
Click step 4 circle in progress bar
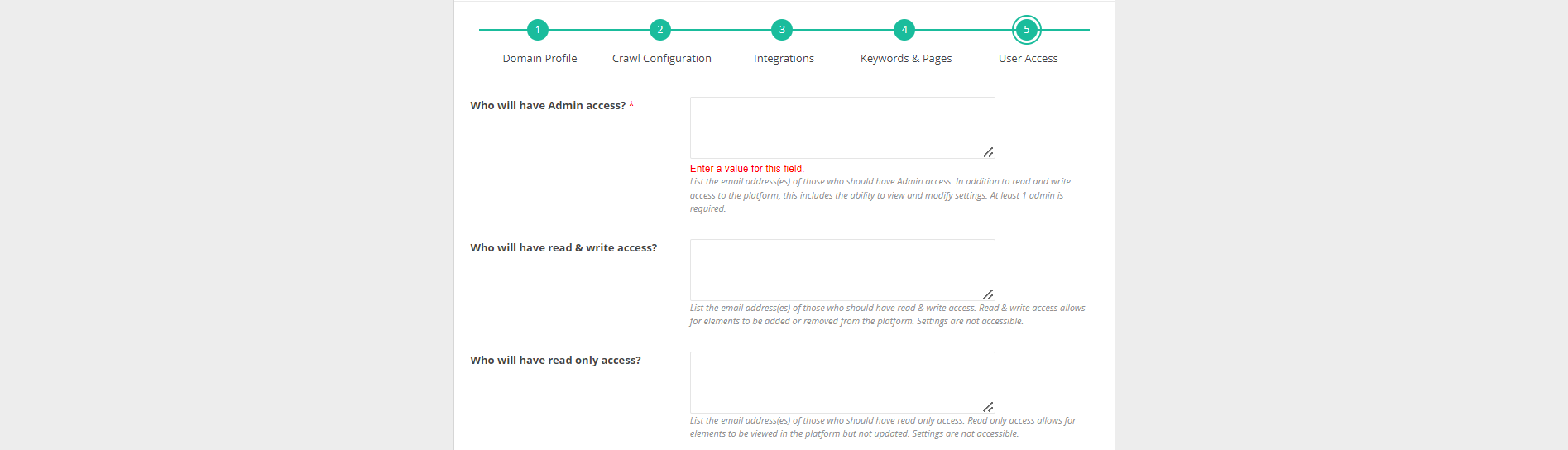tap(904, 30)
